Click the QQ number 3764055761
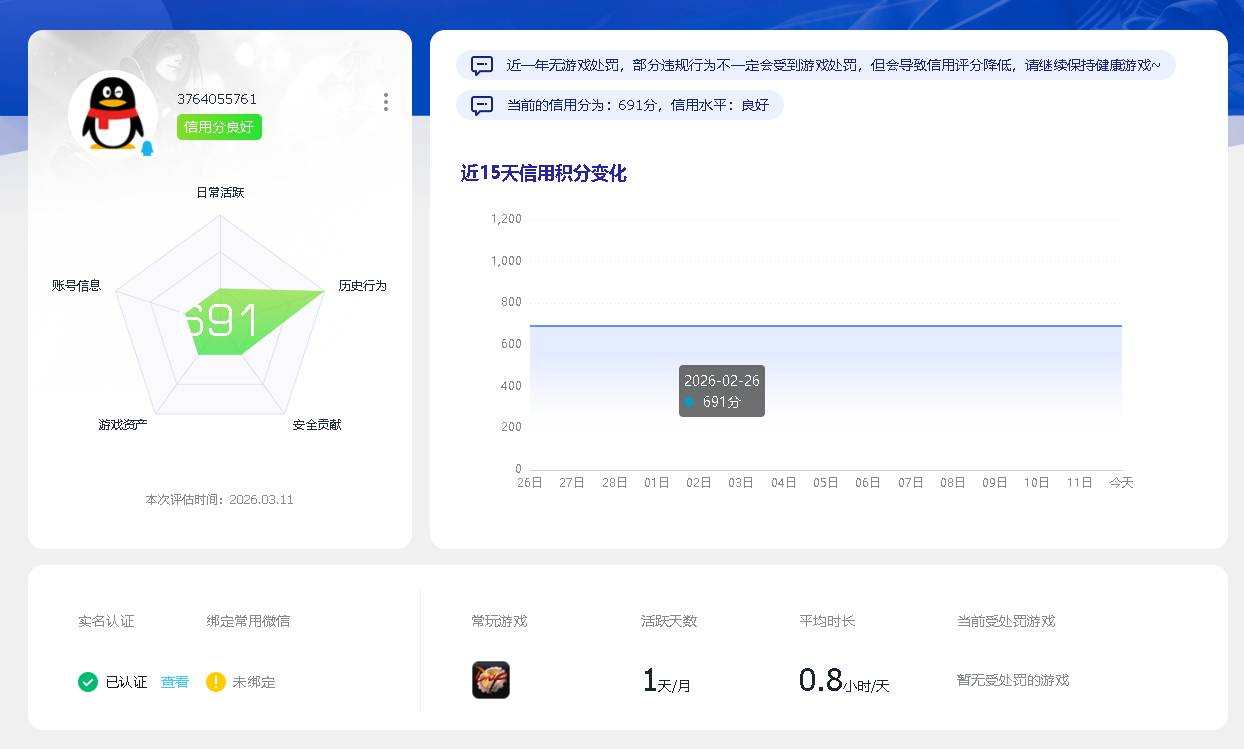Image resolution: width=1244 pixels, height=749 pixels. (x=217, y=99)
